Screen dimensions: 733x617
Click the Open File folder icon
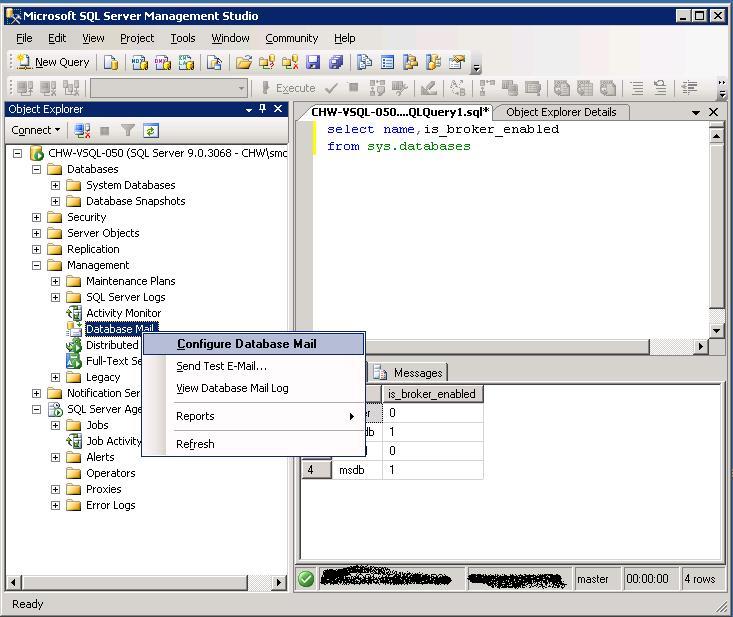pyautogui.click(x=244, y=62)
